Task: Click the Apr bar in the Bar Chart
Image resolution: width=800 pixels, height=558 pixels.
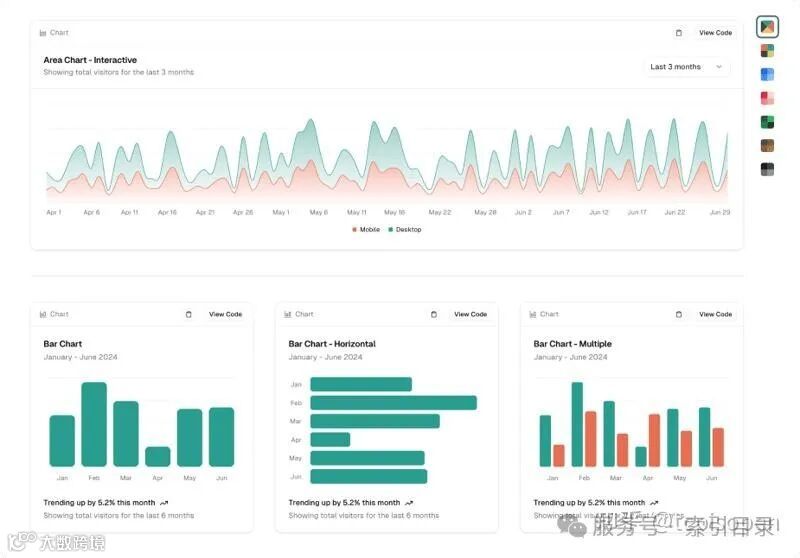Action: pyautogui.click(x=158, y=456)
